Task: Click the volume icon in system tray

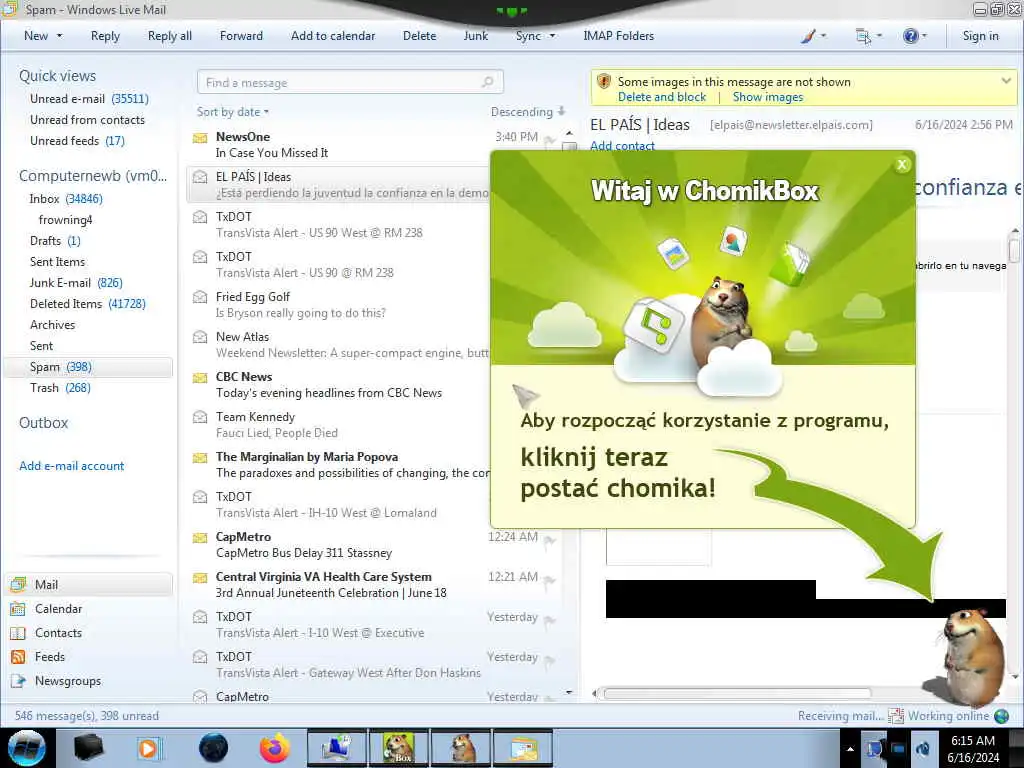Action: 923,749
